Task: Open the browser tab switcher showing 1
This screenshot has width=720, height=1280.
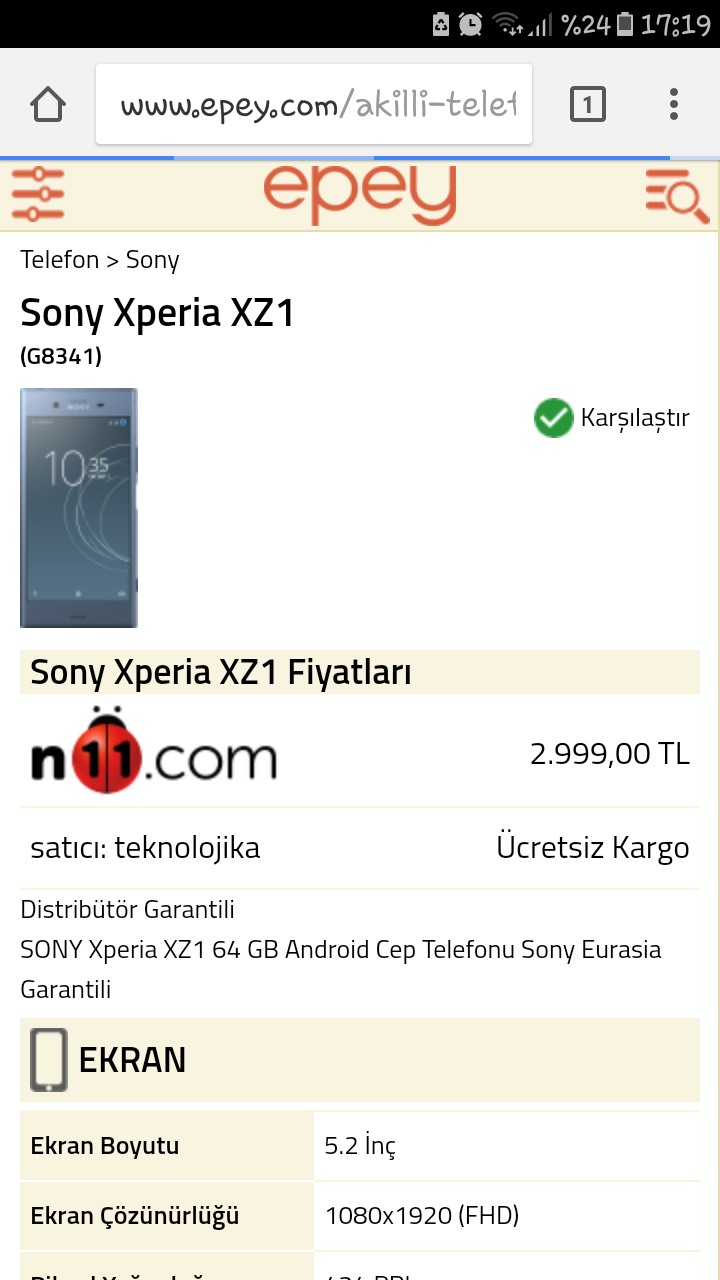Action: click(588, 104)
